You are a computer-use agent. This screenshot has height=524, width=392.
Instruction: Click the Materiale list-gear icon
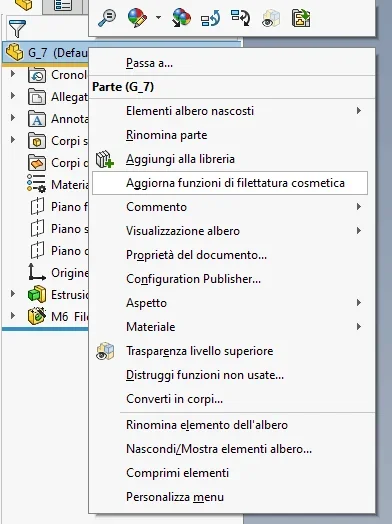(x=36, y=183)
